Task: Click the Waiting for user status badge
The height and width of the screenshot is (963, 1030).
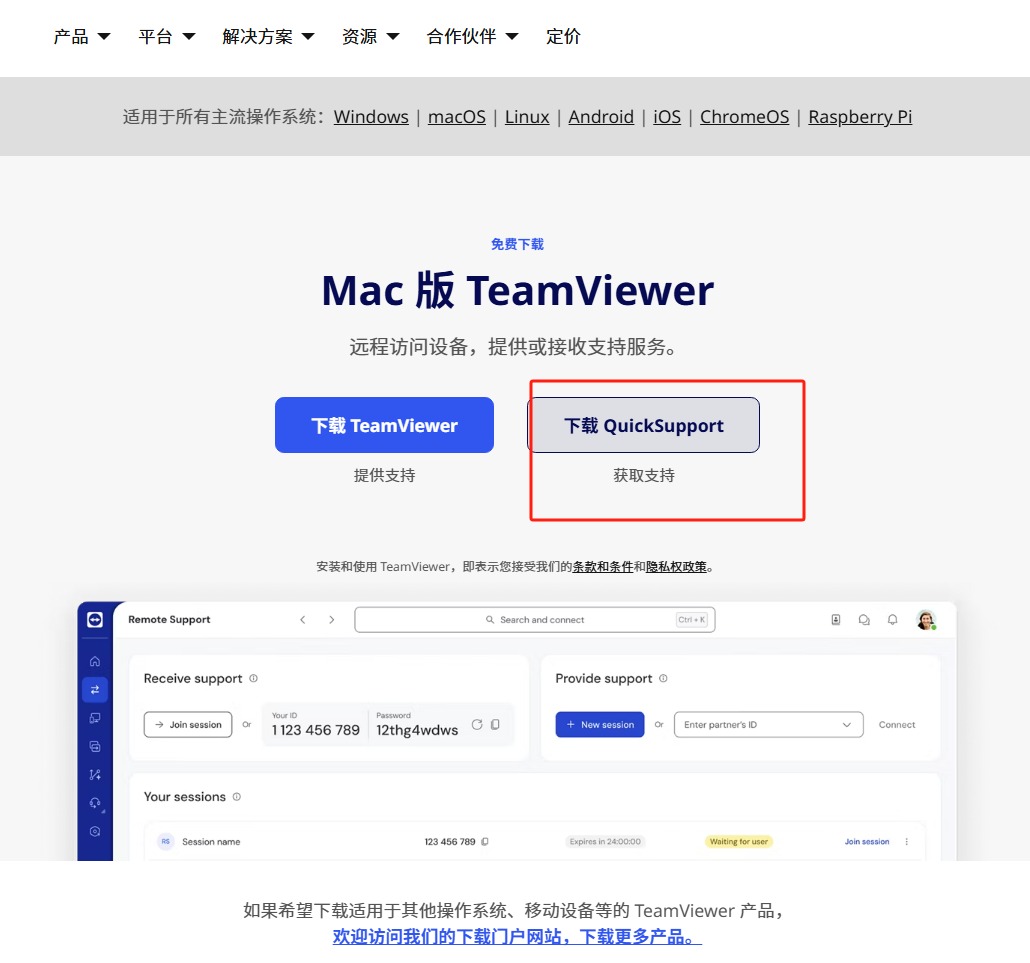Action: pyautogui.click(x=738, y=841)
